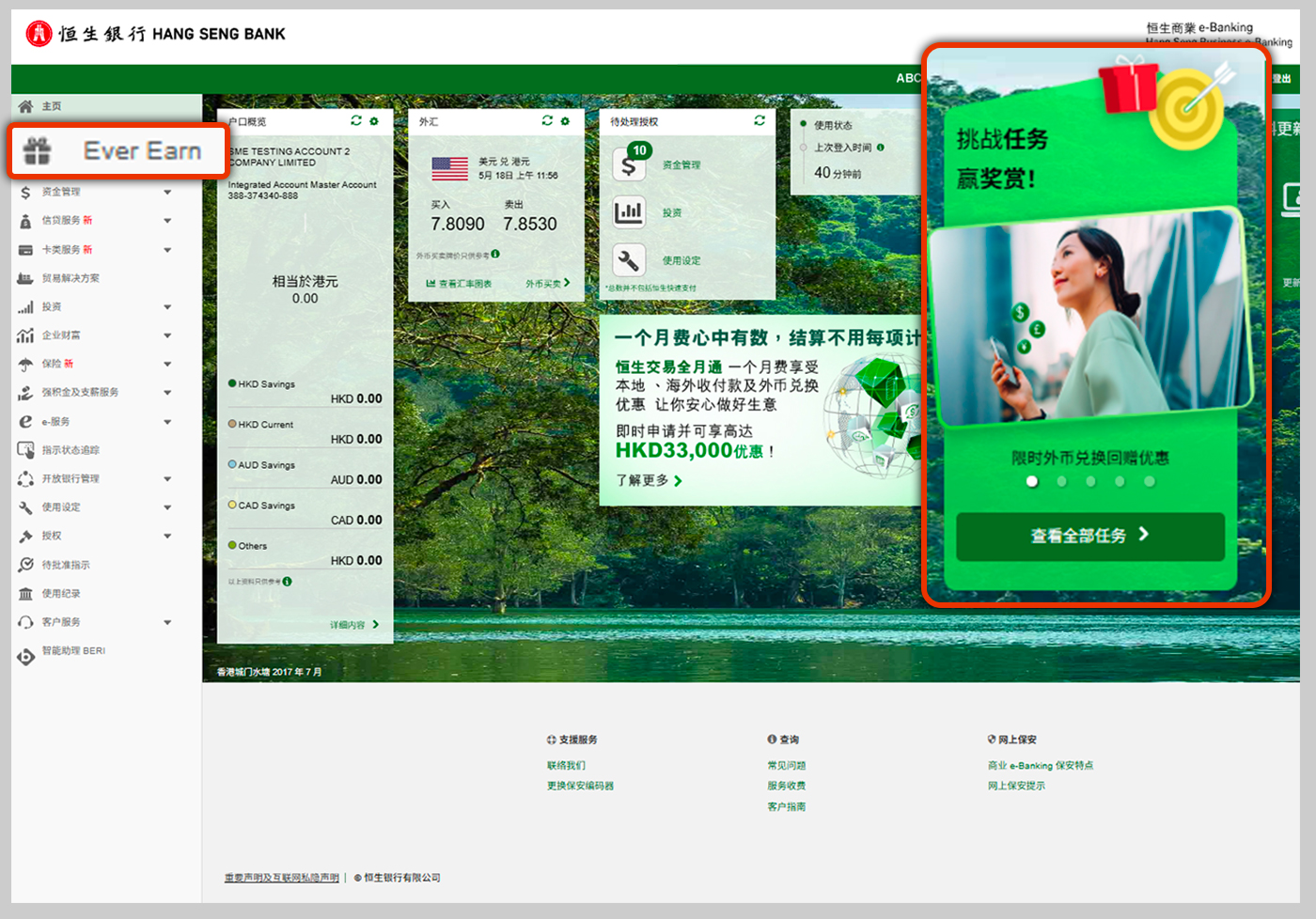The image size is (1316, 919).
Task: Expand the 客户服务 sidebar menu arrow
Action: (167, 622)
